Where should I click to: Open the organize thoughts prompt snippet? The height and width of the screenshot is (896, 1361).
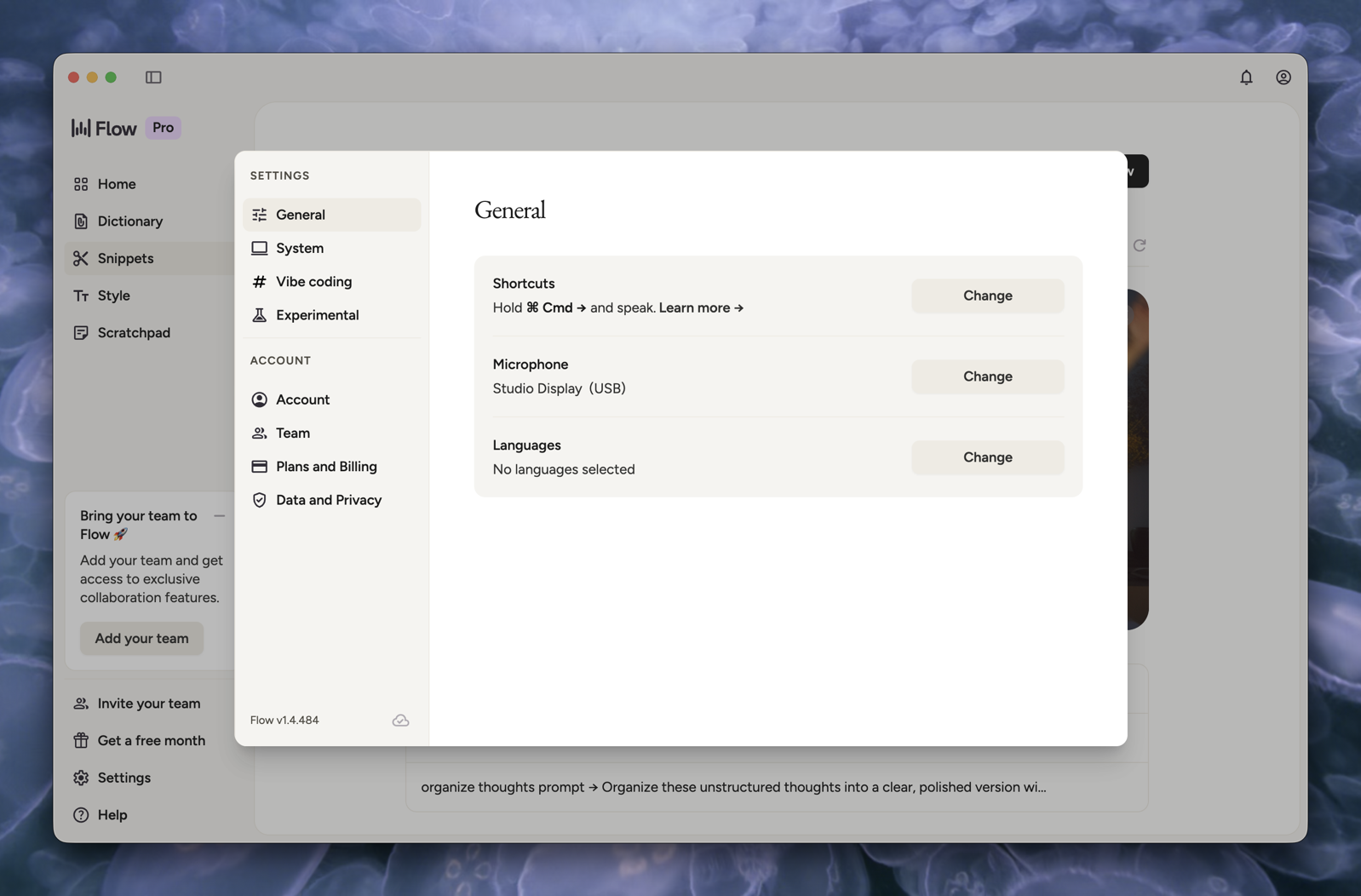pos(732,787)
